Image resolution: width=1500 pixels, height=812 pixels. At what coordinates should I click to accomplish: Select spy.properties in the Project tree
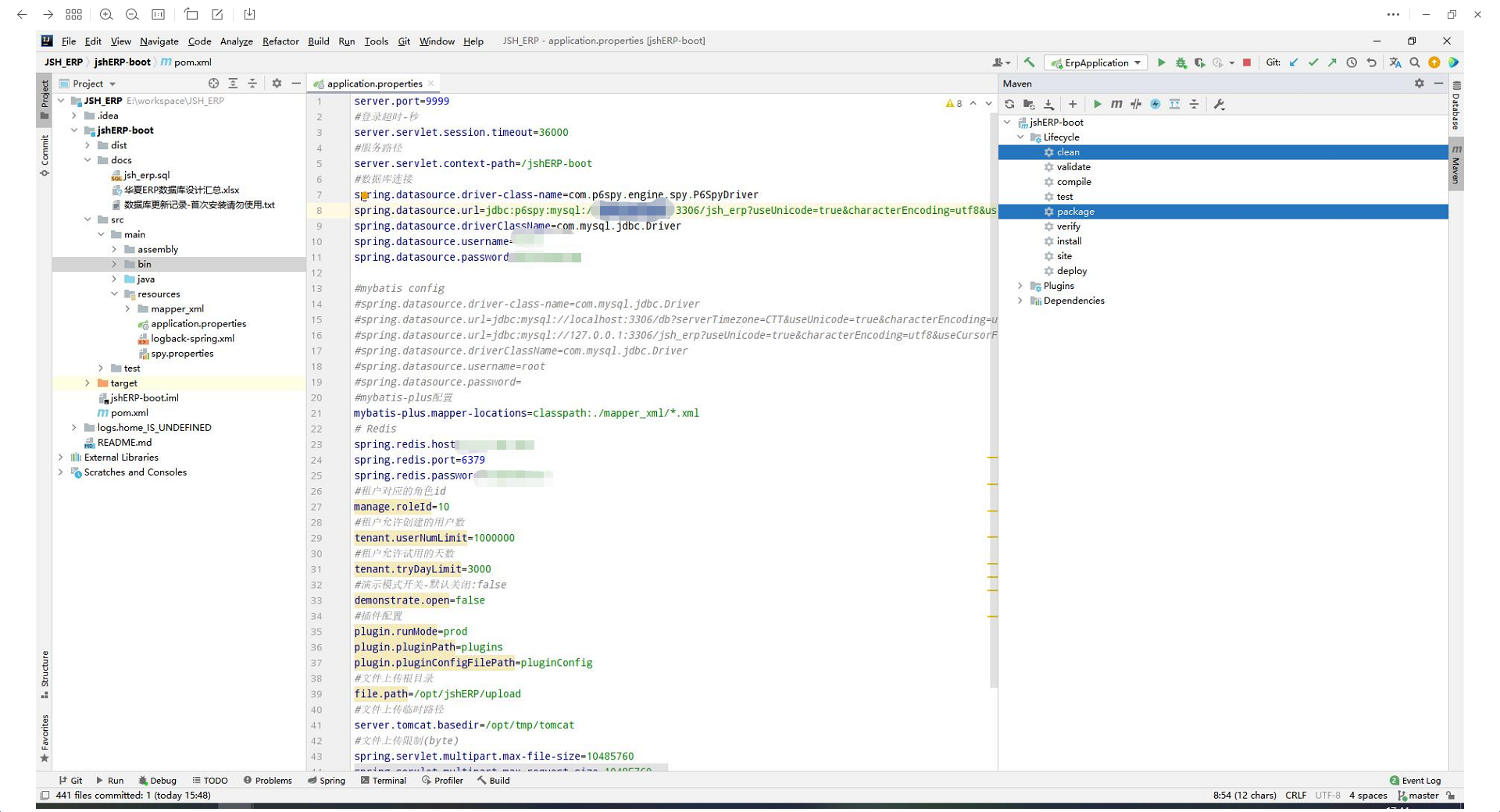tap(182, 354)
